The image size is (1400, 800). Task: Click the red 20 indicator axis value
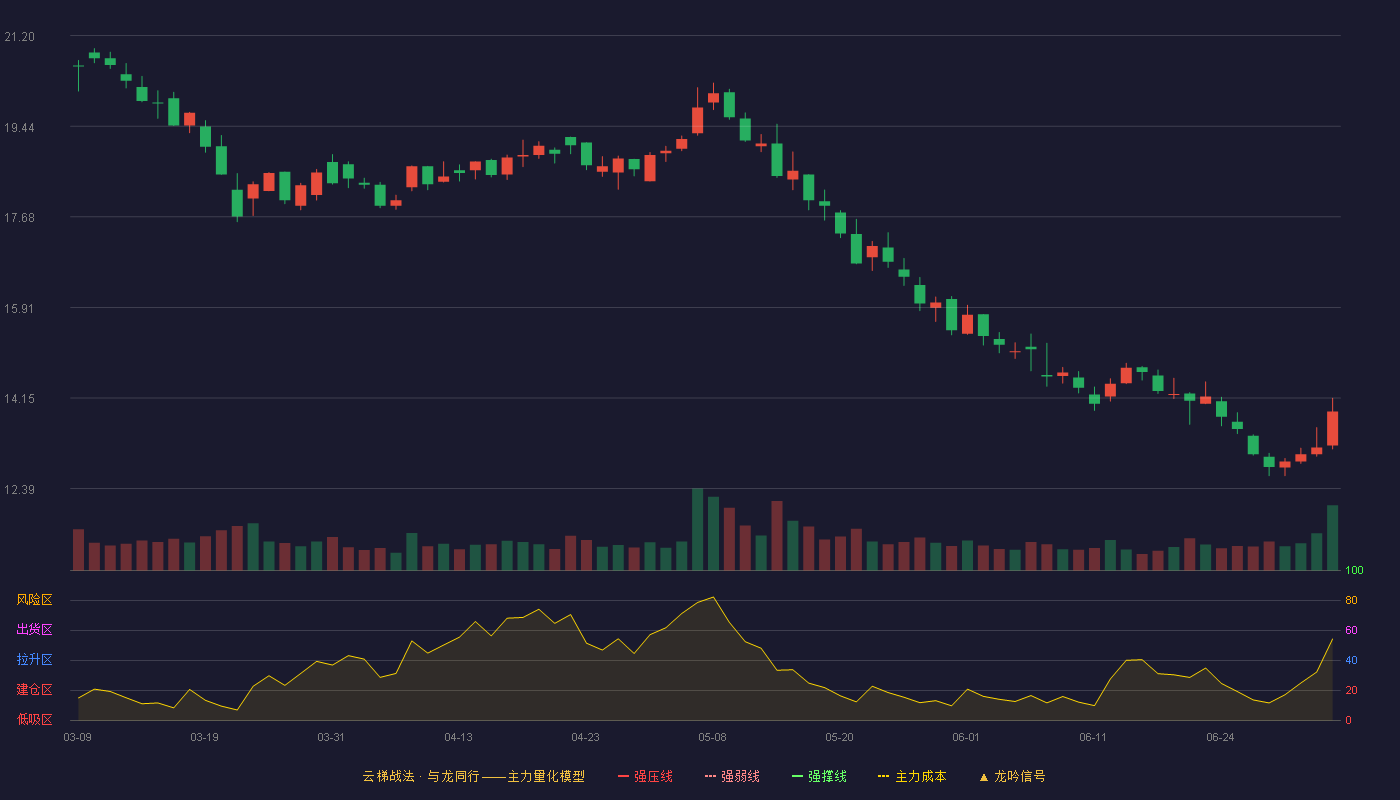(1351, 691)
